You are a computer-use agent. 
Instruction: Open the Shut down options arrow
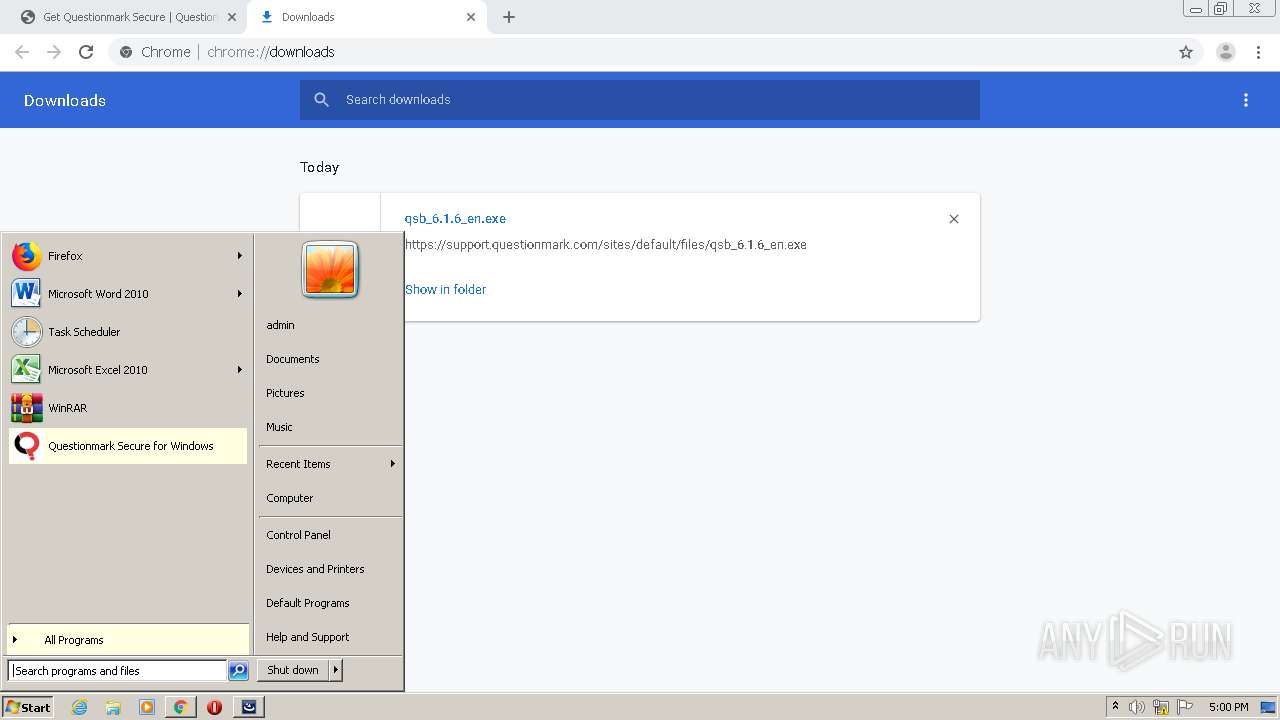(x=336, y=670)
